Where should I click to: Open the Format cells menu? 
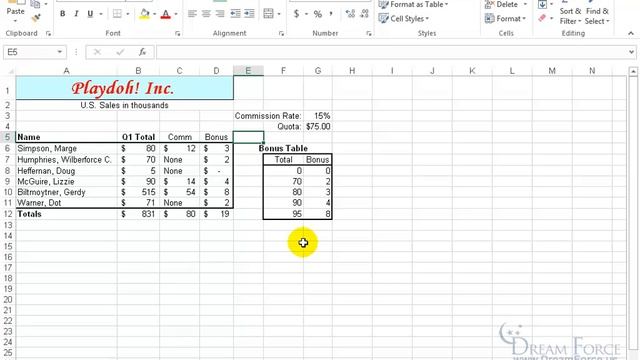[x=505, y=19]
